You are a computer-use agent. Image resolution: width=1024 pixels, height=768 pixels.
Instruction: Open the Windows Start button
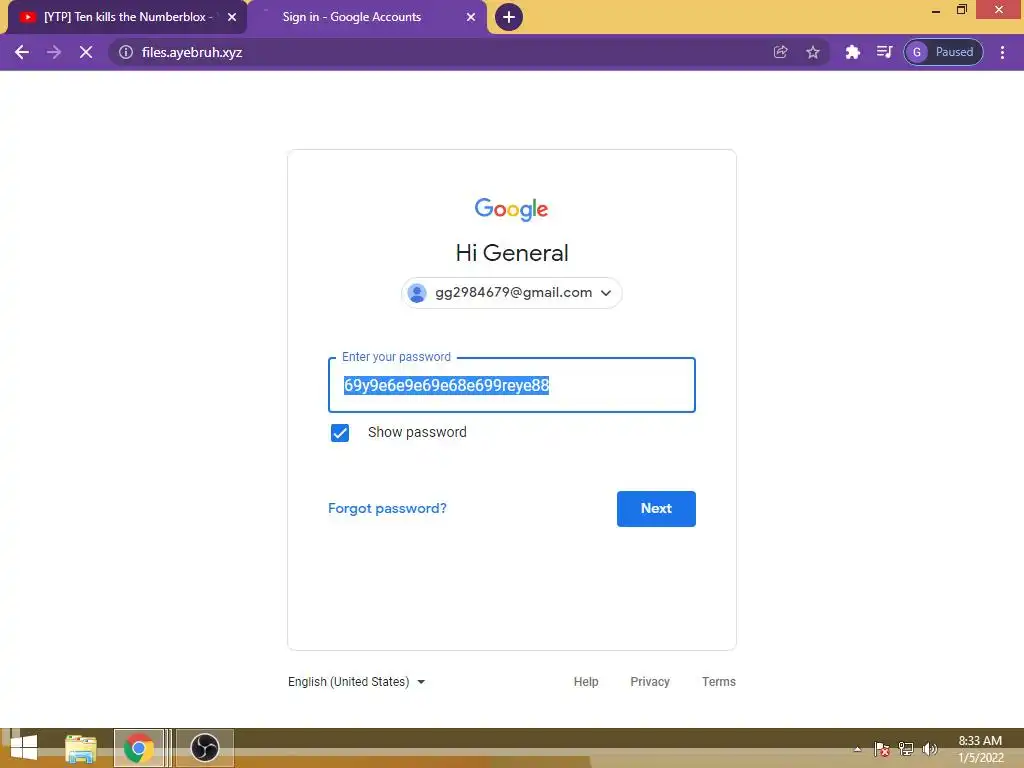tap(24, 748)
